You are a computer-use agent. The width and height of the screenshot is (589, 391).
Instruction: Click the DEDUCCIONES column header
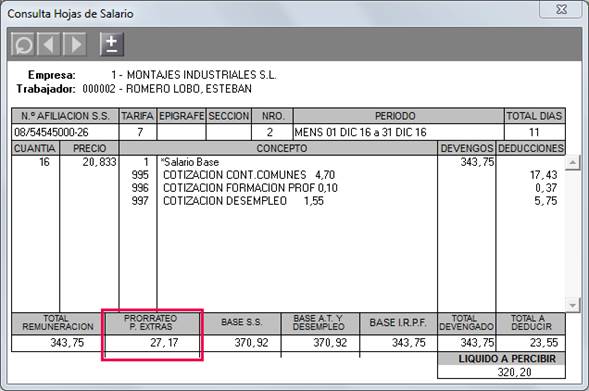click(x=531, y=148)
